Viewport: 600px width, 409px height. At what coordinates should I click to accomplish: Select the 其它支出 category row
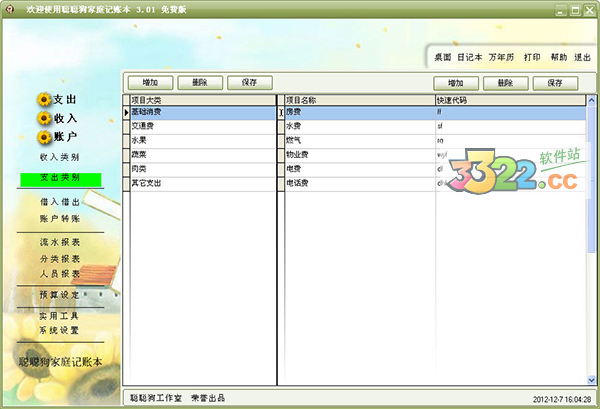coord(203,184)
